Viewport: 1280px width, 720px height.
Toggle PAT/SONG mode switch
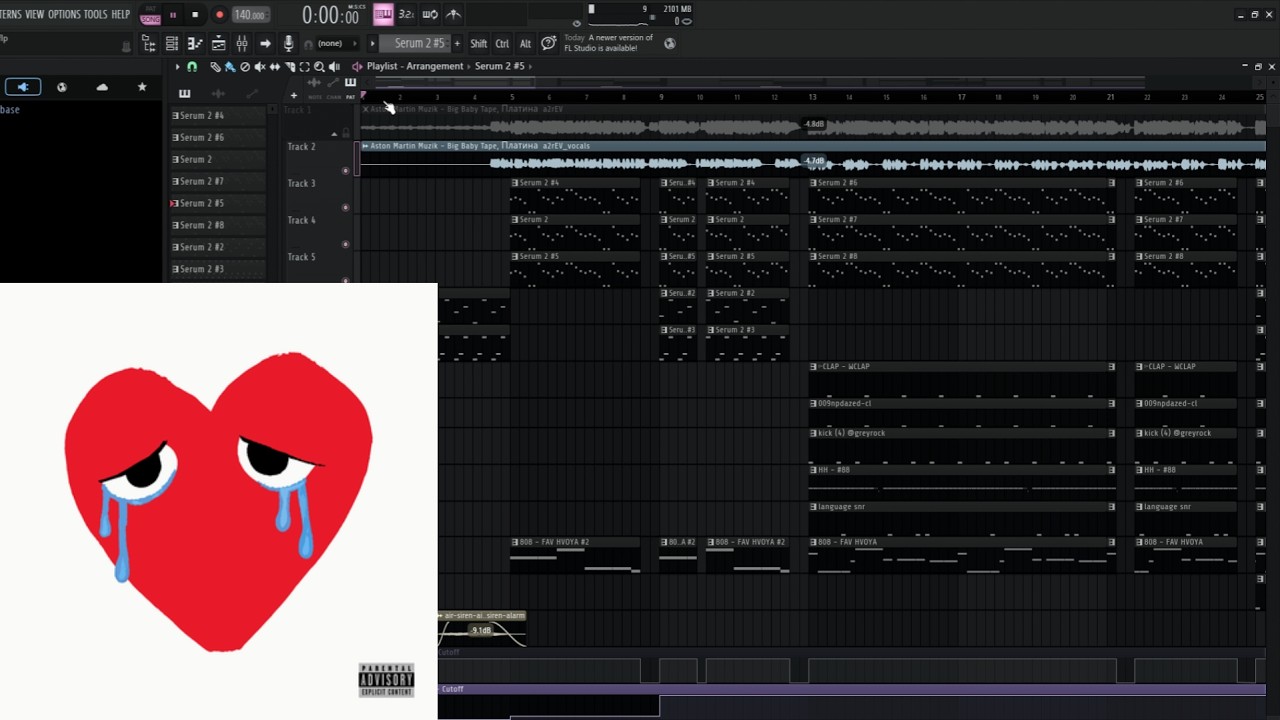[x=150, y=15]
